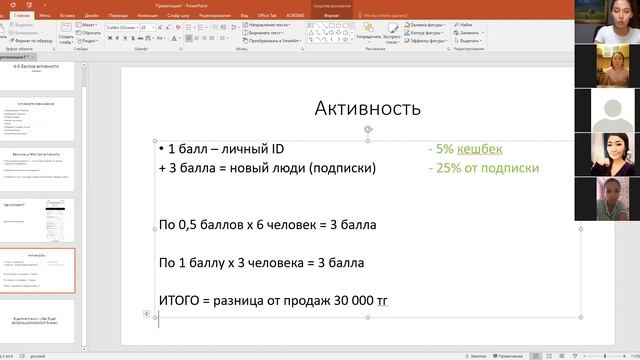This screenshot has width=640, height=360.
Task: Justify the paragraph text
Action: [211, 38]
